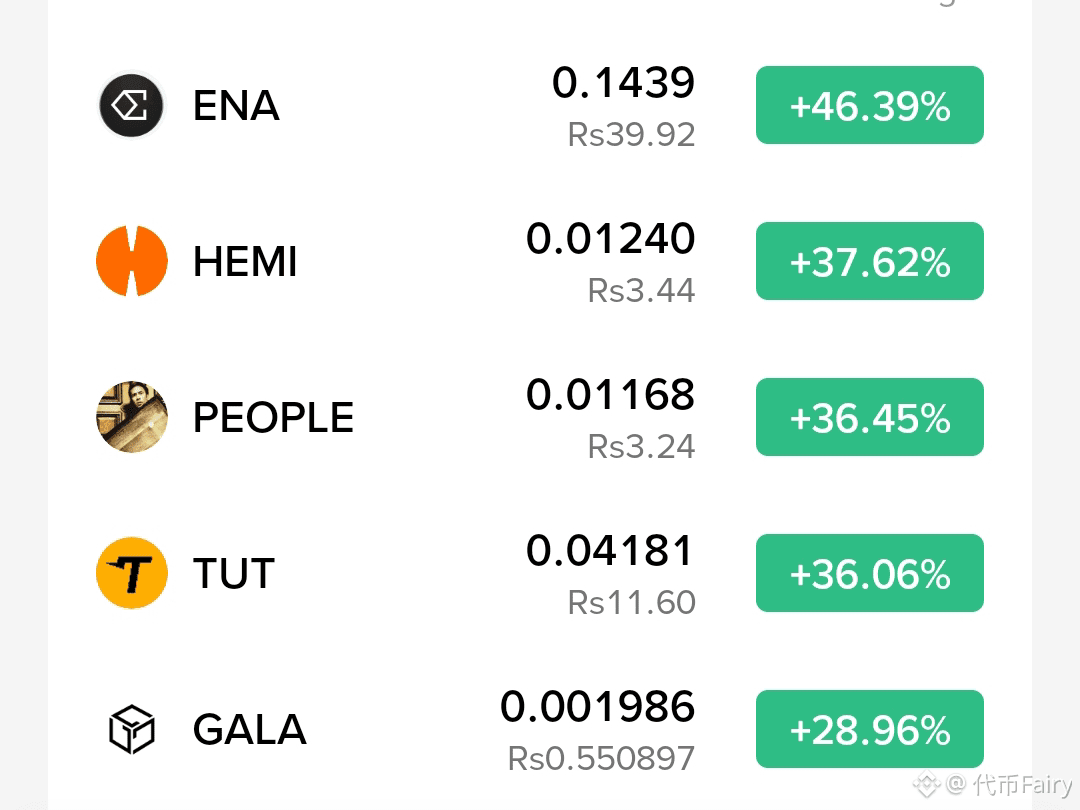Tap the TUT price Rs11.60

coord(632,603)
